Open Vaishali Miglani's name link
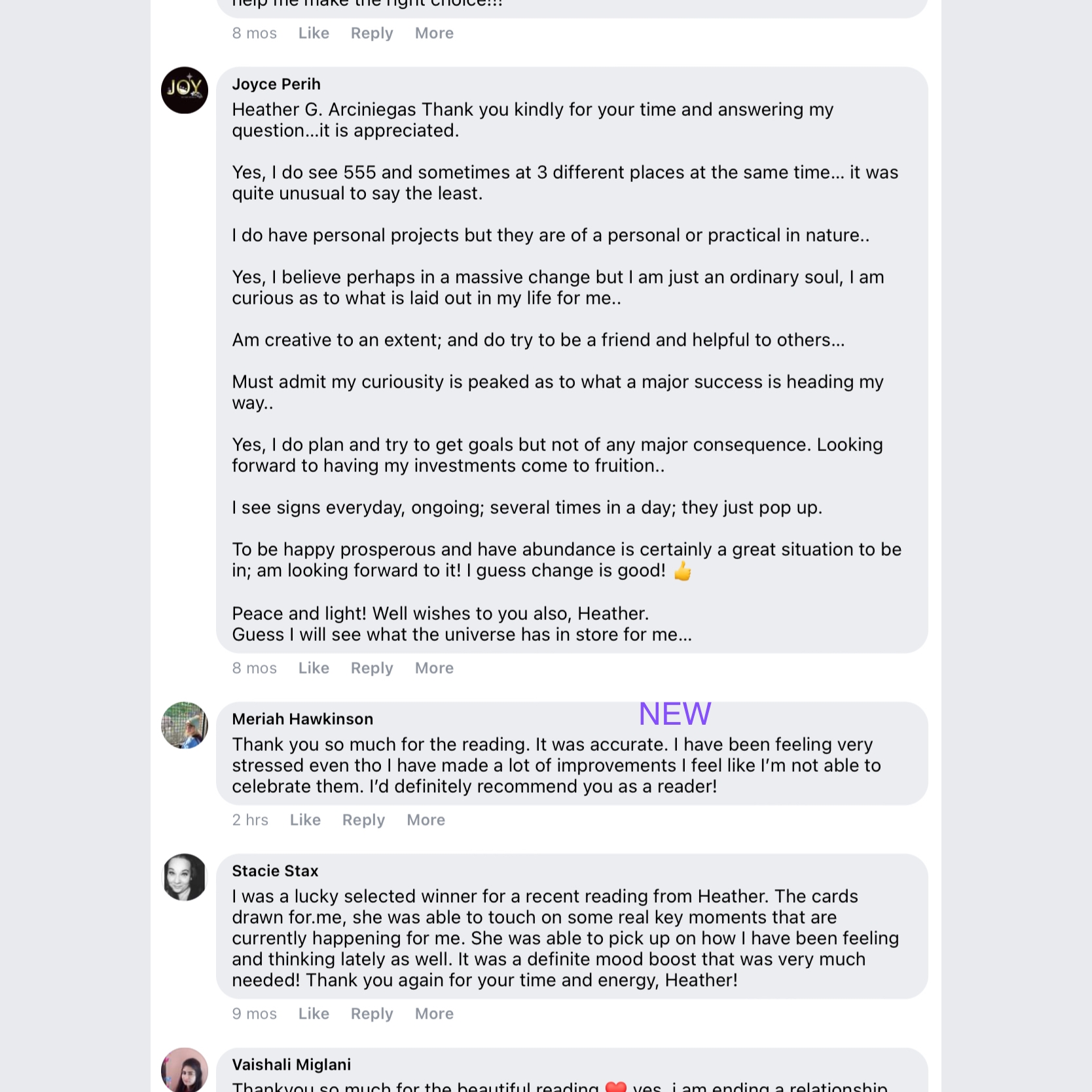This screenshot has height=1092, width=1092. tap(291, 1065)
